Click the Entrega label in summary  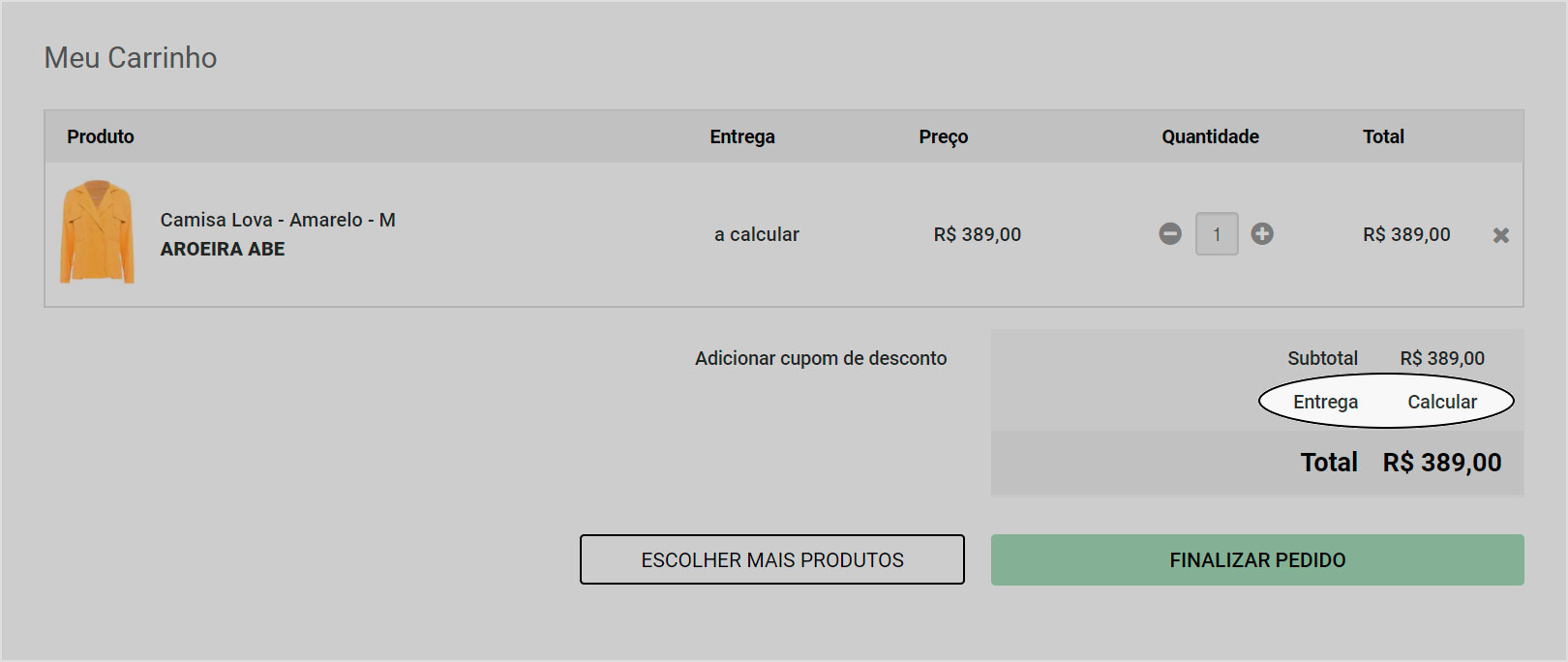point(1325,402)
